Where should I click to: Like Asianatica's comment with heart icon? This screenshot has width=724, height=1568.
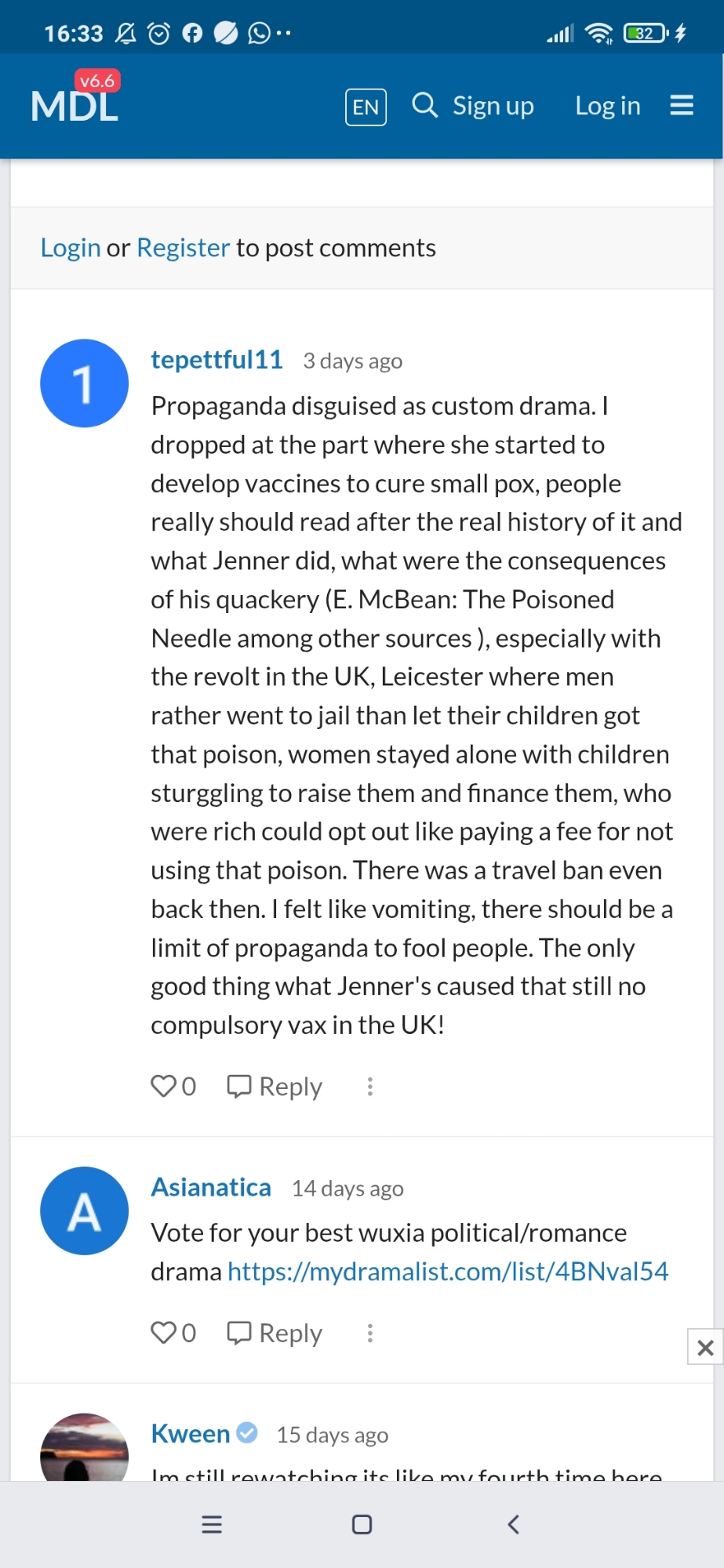(x=164, y=1332)
